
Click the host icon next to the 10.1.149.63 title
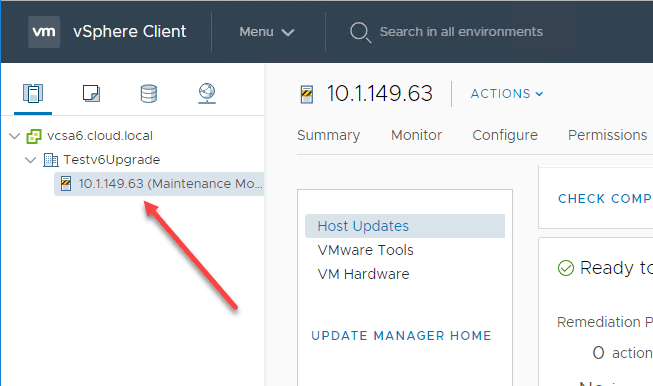click(x=307, y=94)
